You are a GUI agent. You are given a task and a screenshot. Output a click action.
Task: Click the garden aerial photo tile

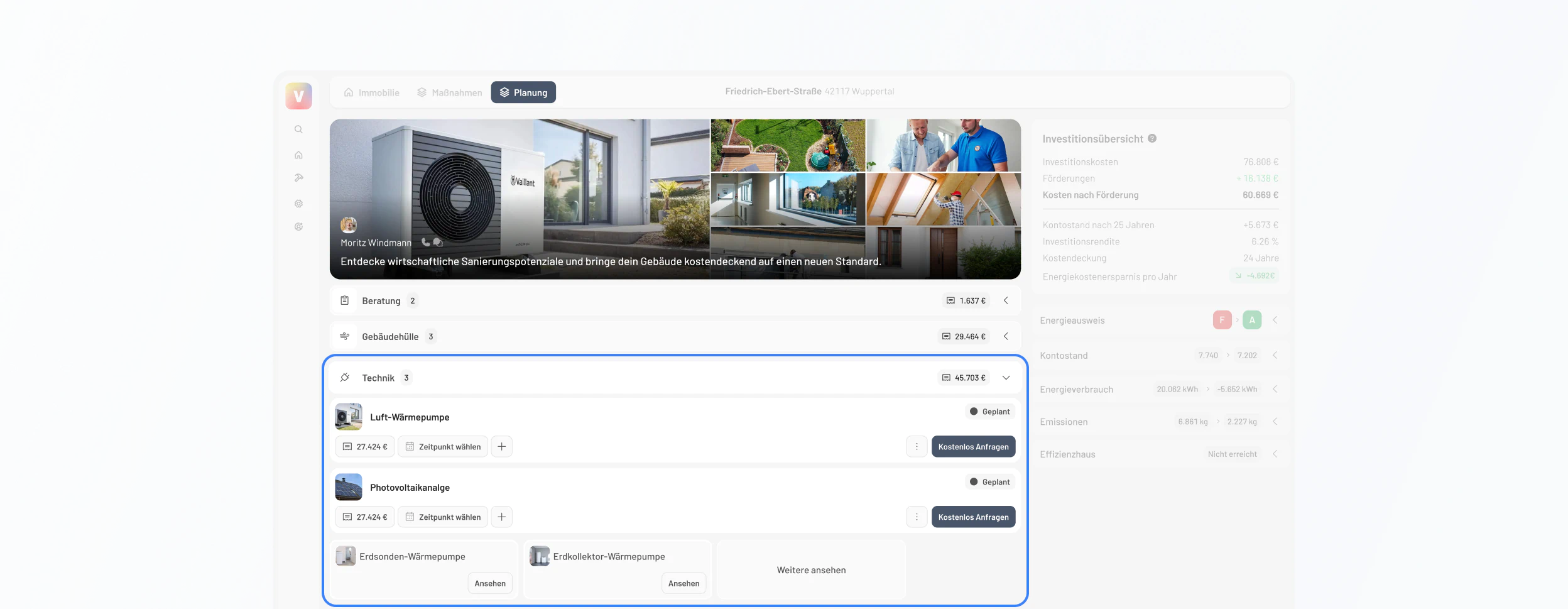tap(788, 145)
